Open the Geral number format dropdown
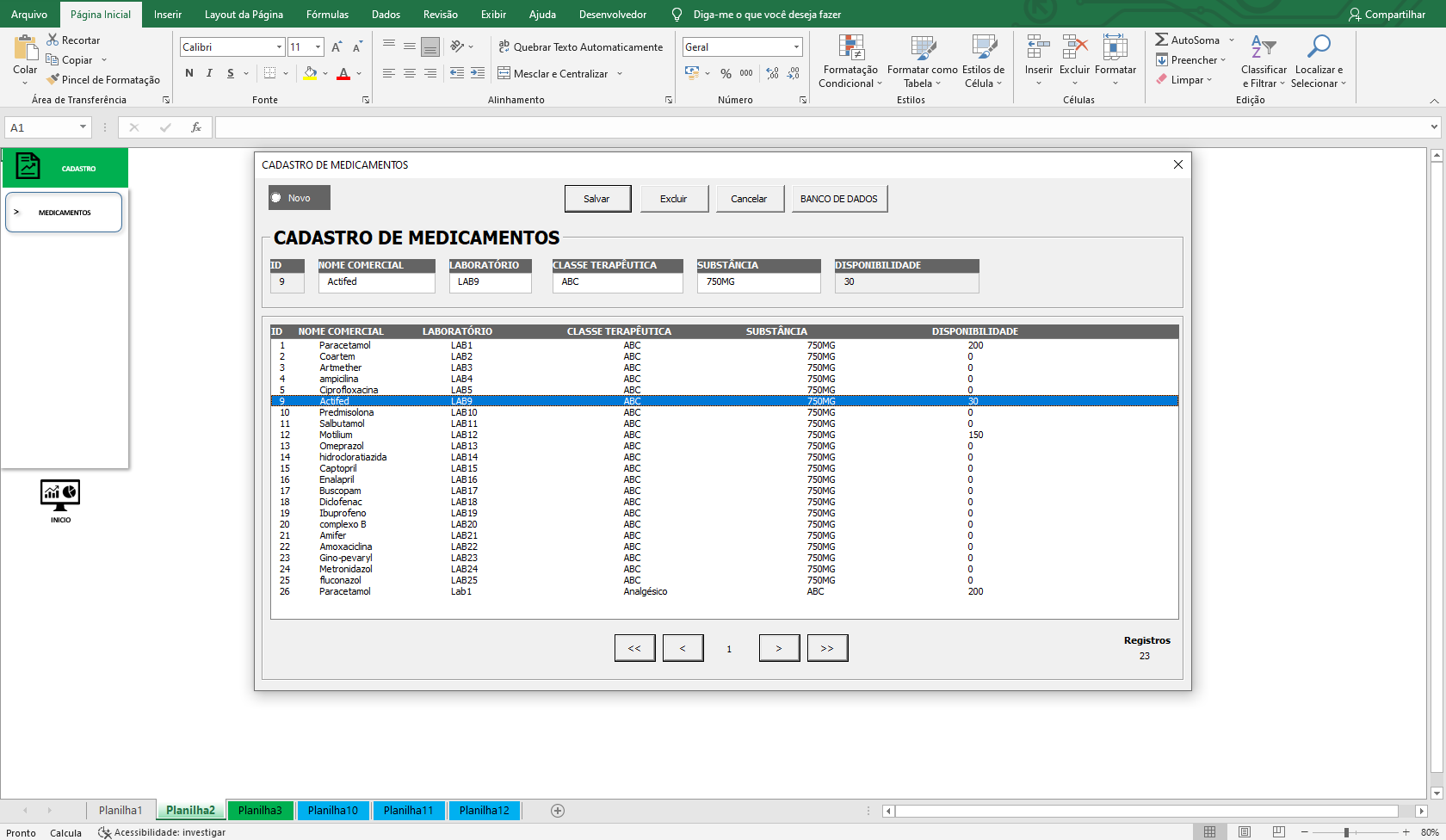Image resolution: width=1446 pixels, height=840 pixels. (x=796, y=47)
